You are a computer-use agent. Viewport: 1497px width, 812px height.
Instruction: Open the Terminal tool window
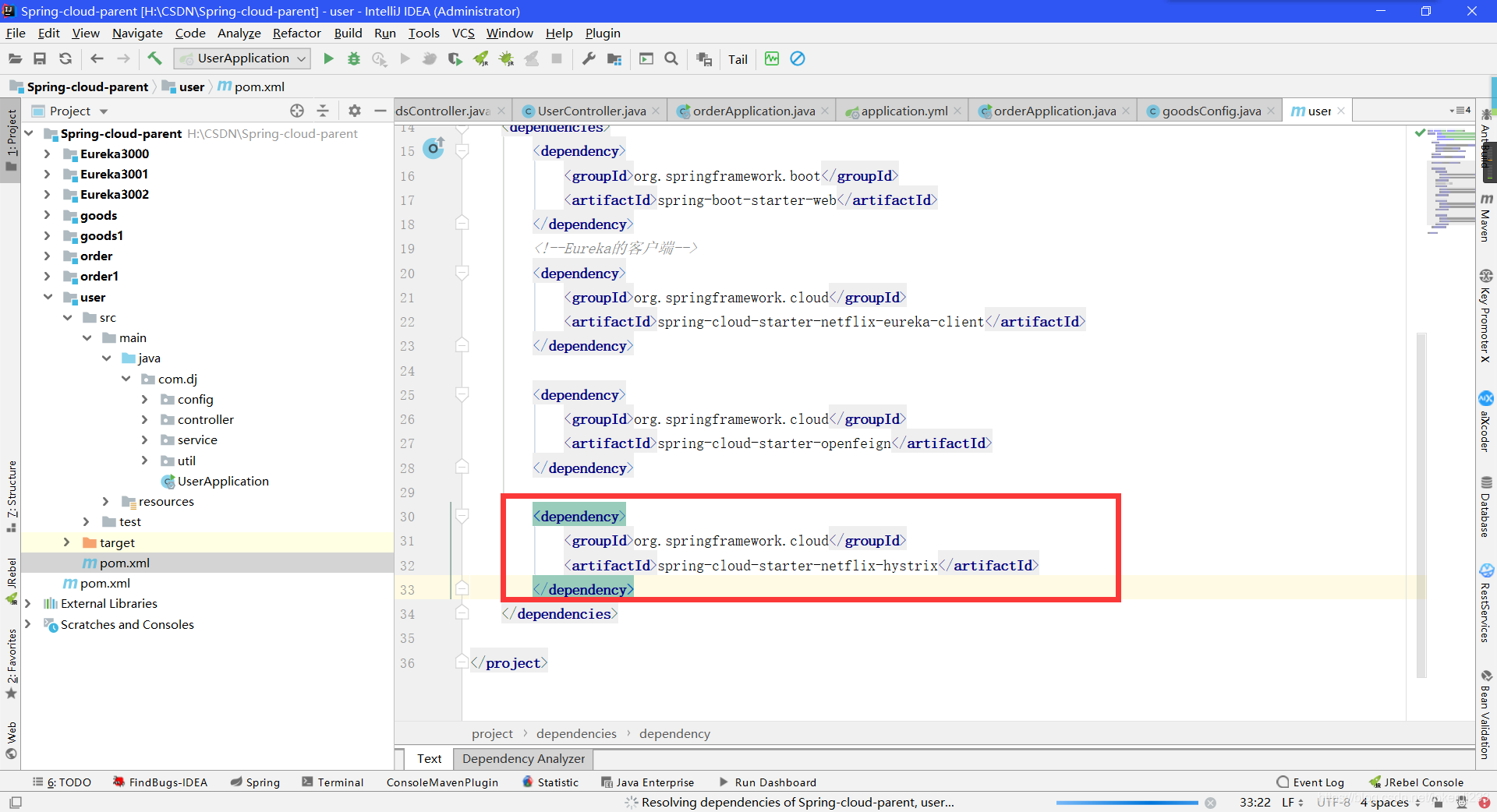click(x=333, y=782)
